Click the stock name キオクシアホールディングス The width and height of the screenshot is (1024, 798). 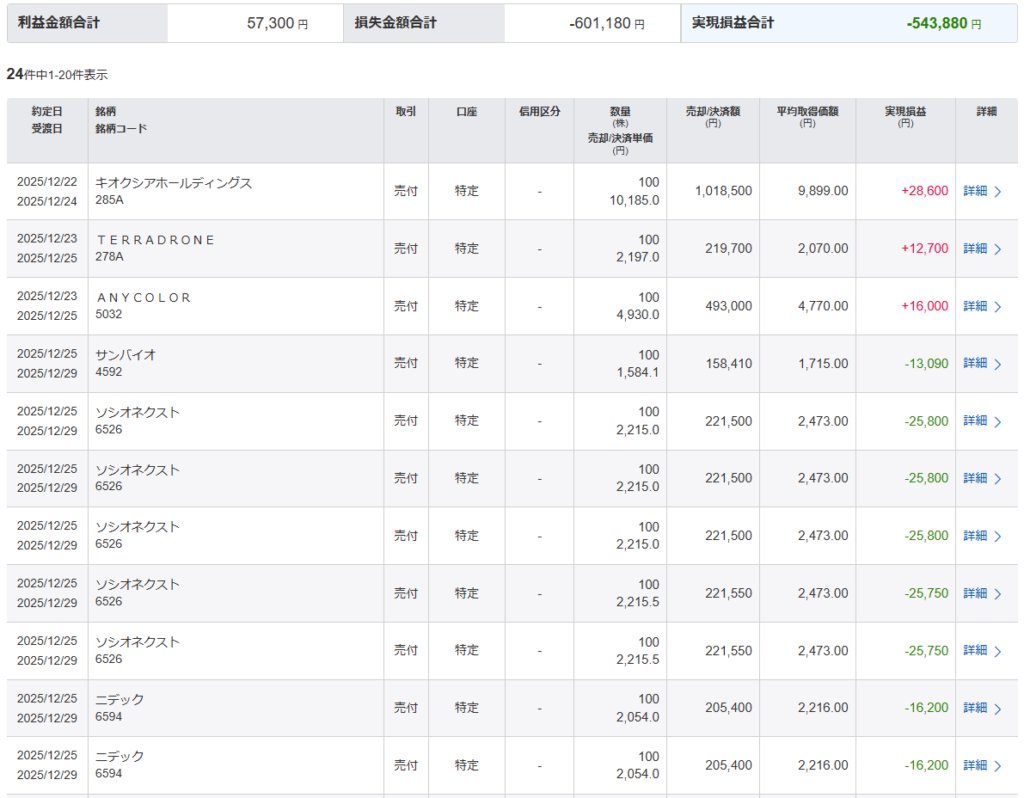click(x=173, y=183)
